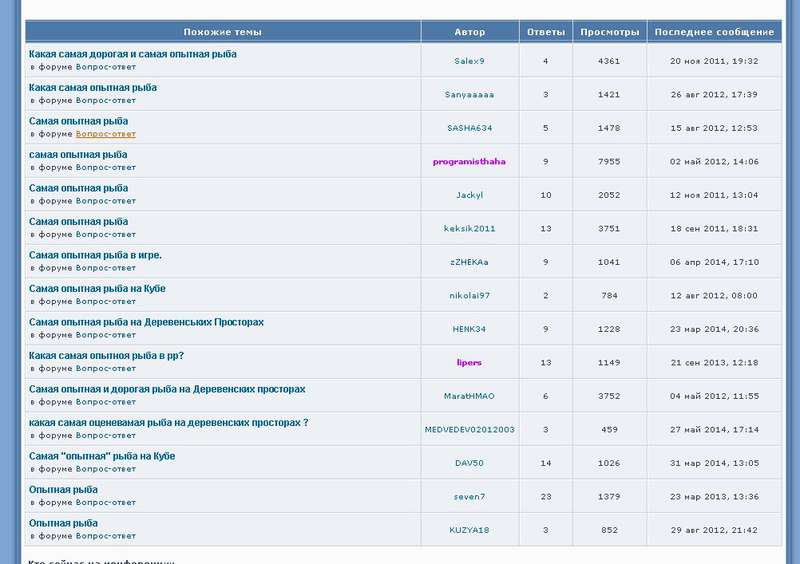Open Вопрос-ответ forum link under lipers' topic
The image size is (800, 564).
coord(106,369)
